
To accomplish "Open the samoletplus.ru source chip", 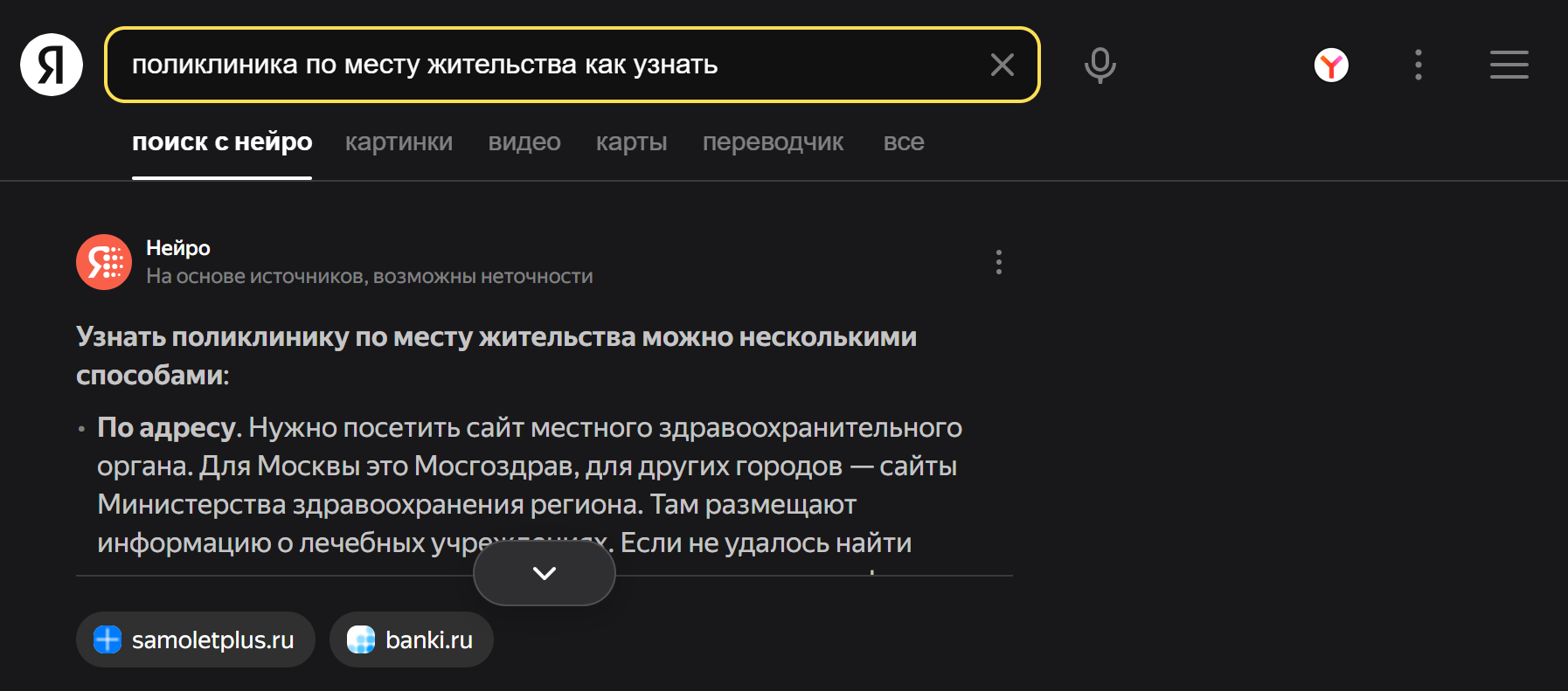I will coord(195,639).
